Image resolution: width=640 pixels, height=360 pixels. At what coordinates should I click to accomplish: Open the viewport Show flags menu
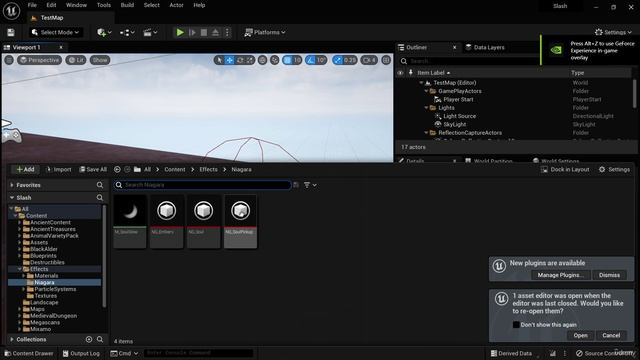pos(100,60)
